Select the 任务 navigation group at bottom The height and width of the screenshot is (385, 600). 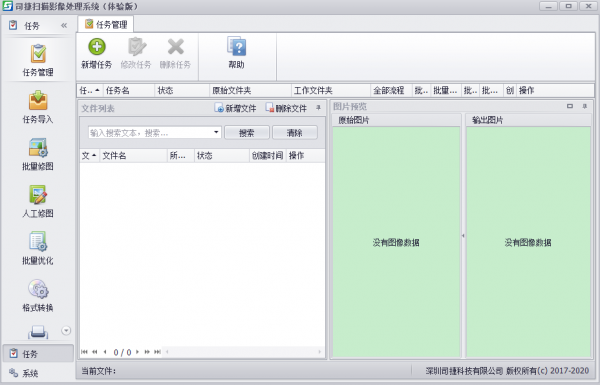click(38, 354)
